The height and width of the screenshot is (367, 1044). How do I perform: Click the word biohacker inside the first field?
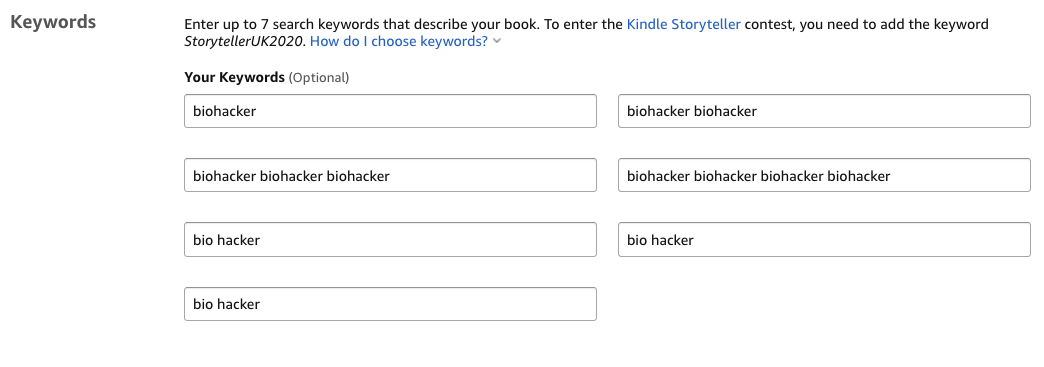pos(224,111)
